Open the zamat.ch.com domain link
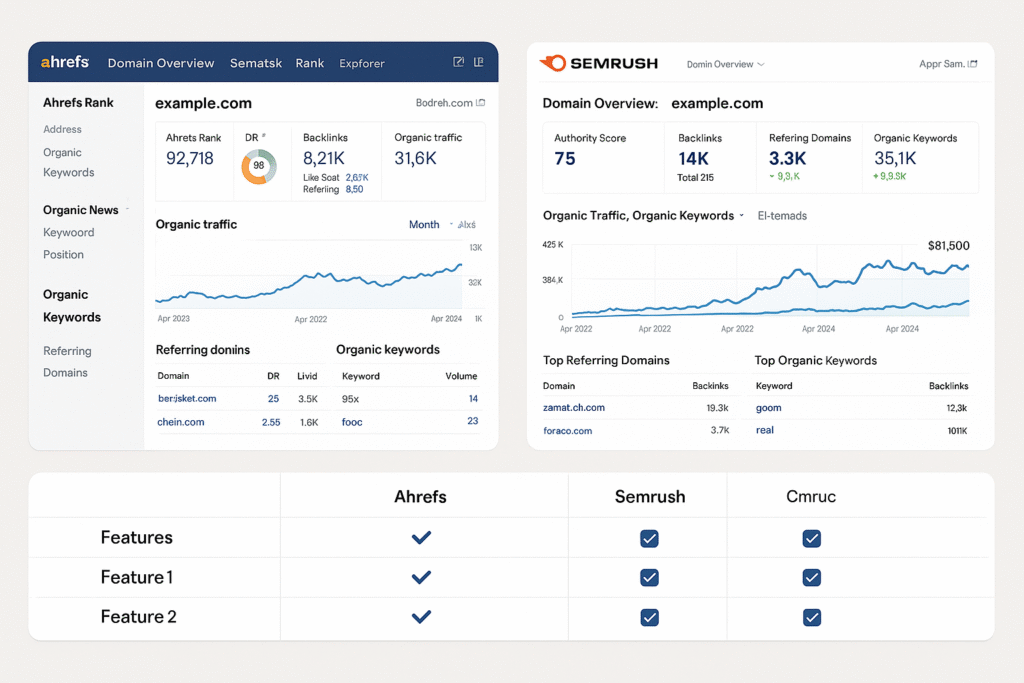This screenshot has width=1024, height=683. (573, 407)
